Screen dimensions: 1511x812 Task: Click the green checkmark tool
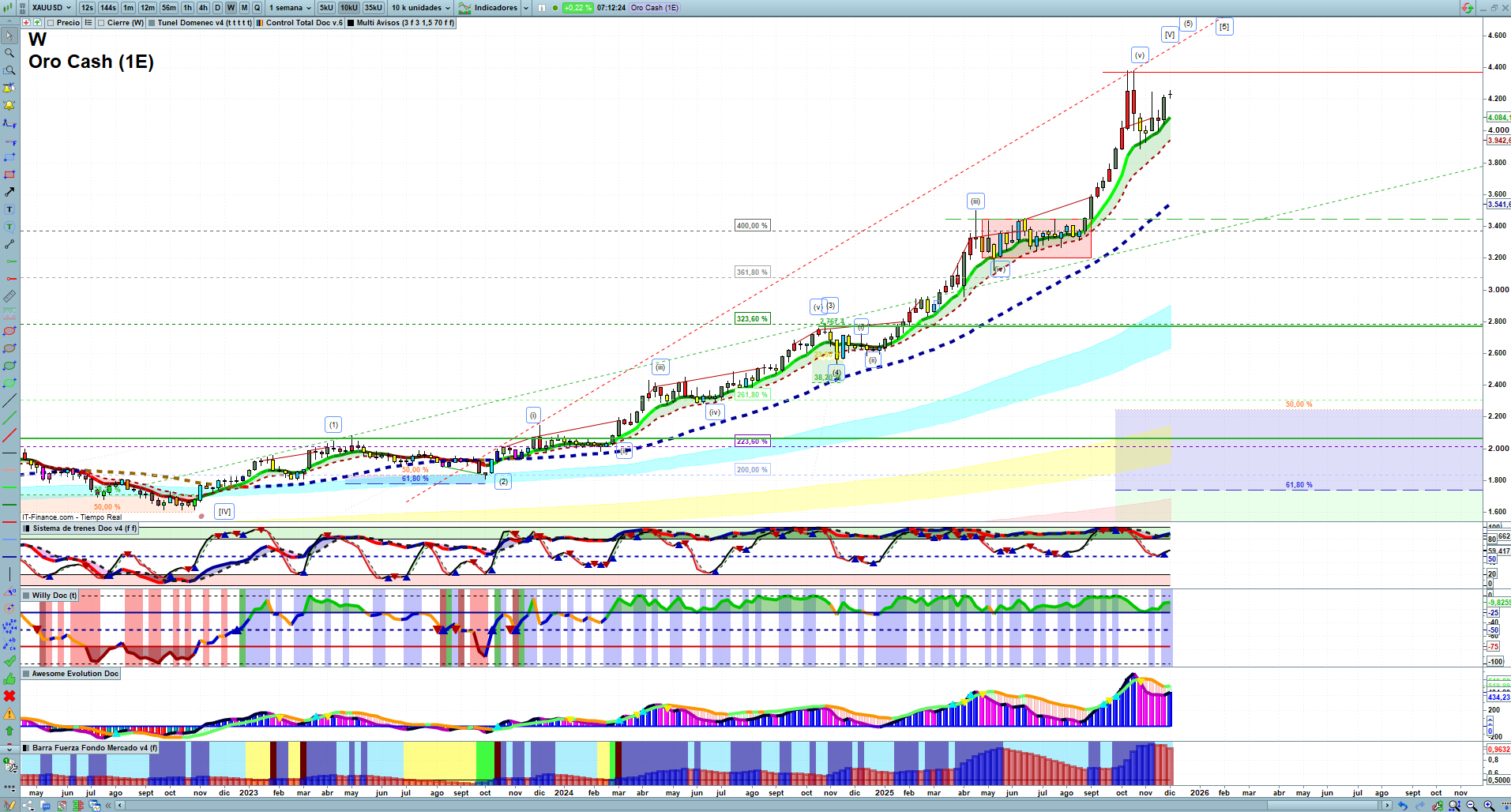coord(9,661)
